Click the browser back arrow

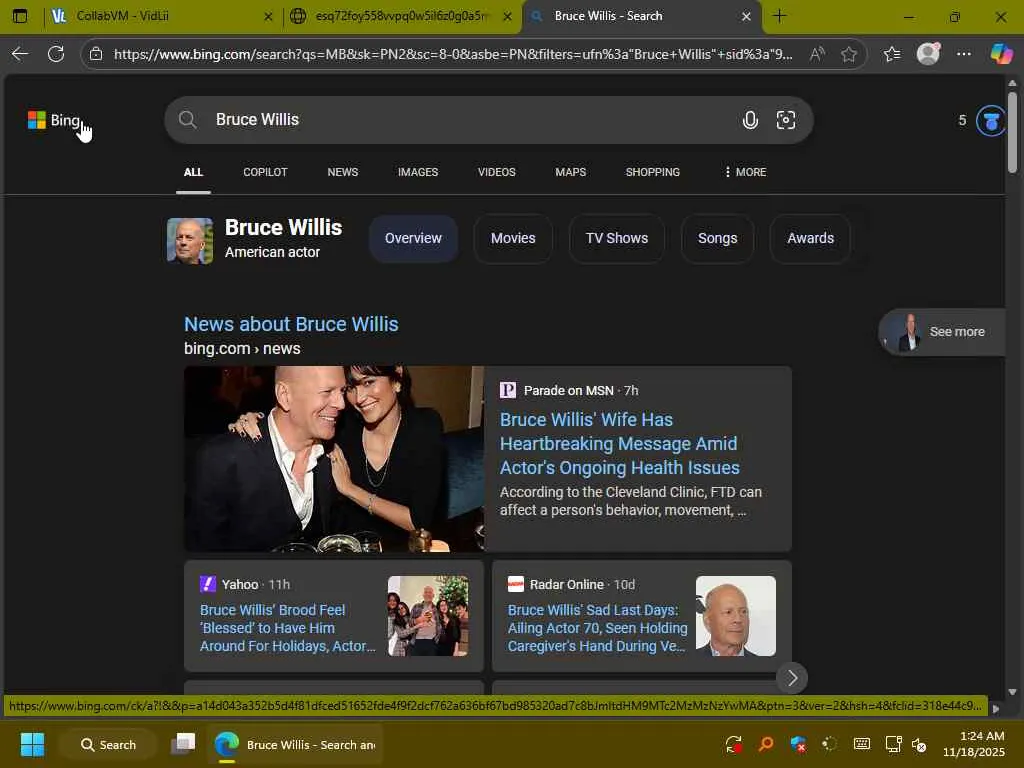click(x=20, y=54)
